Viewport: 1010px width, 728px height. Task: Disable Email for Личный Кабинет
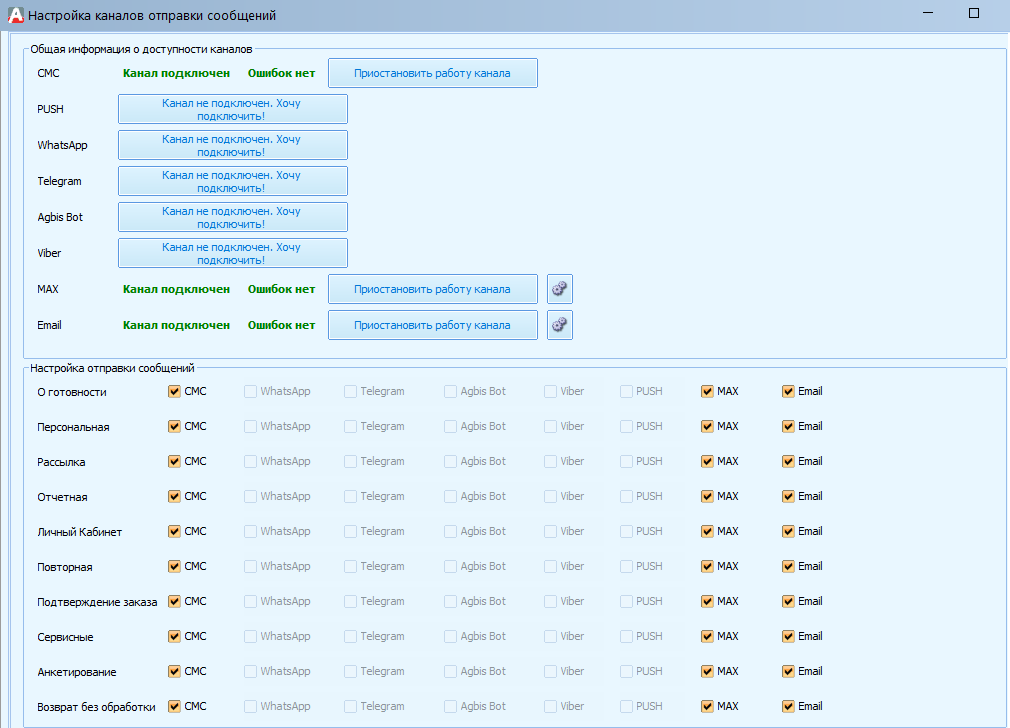(788, 532)
